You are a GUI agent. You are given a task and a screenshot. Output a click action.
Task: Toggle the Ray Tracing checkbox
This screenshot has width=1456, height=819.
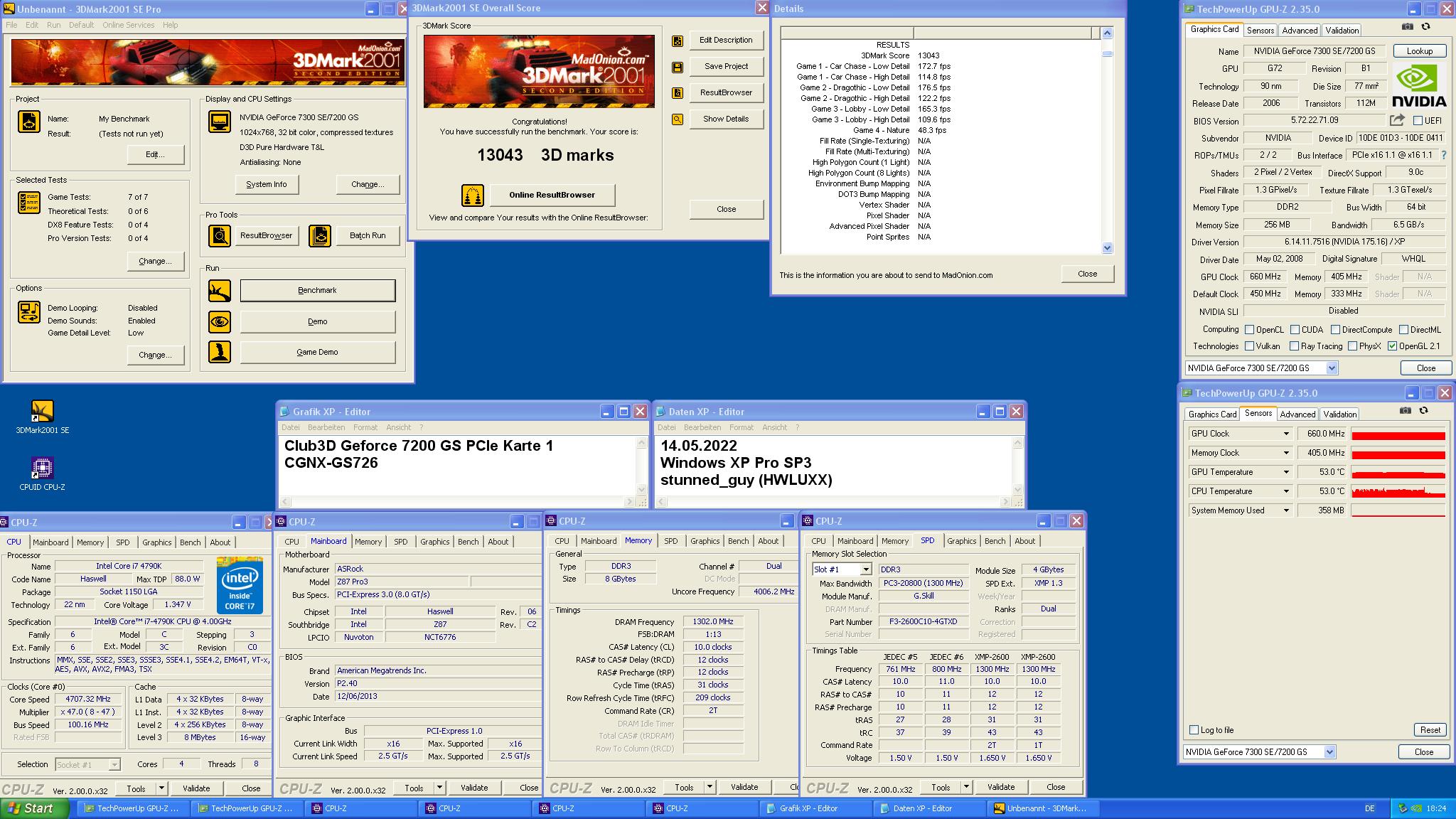[1295, 346]
